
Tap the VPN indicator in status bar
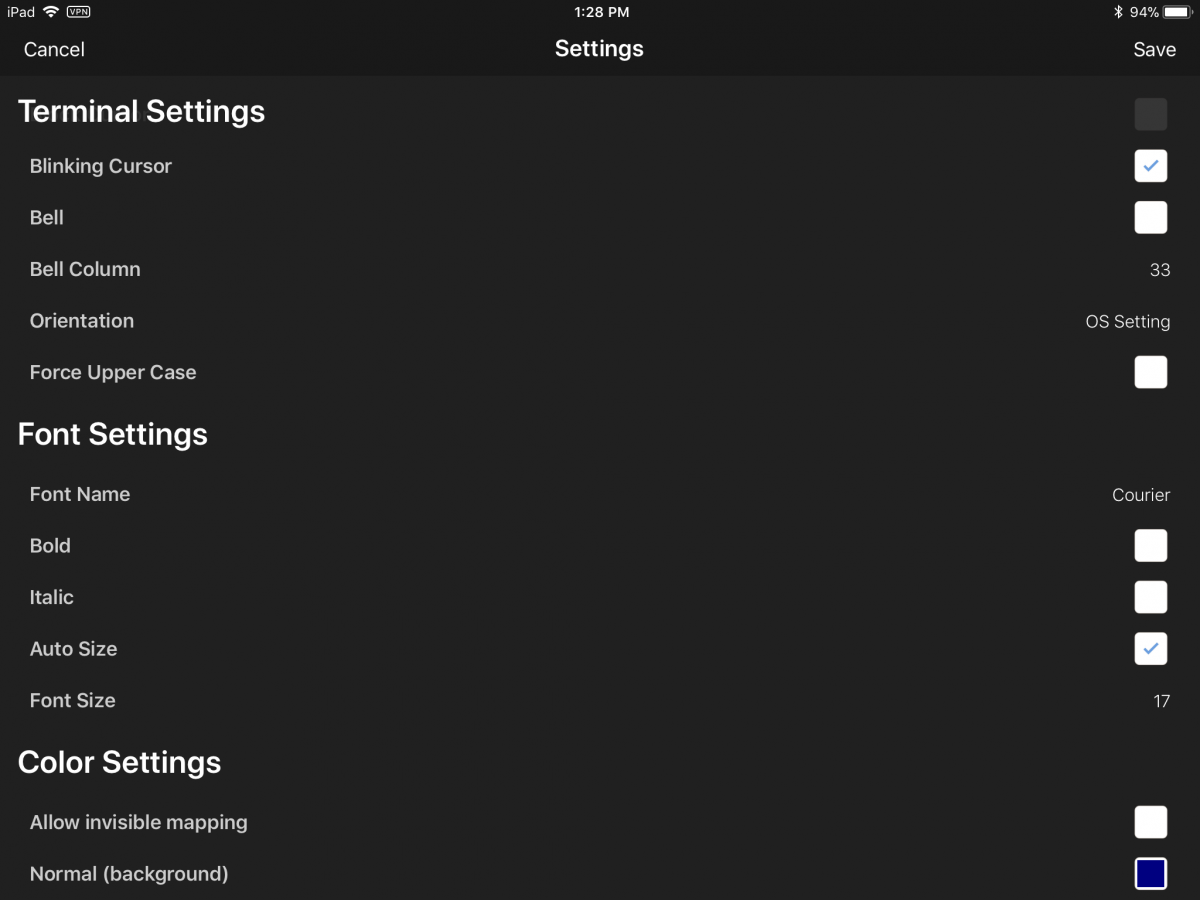pyautogui.click(x=78, y=12)
